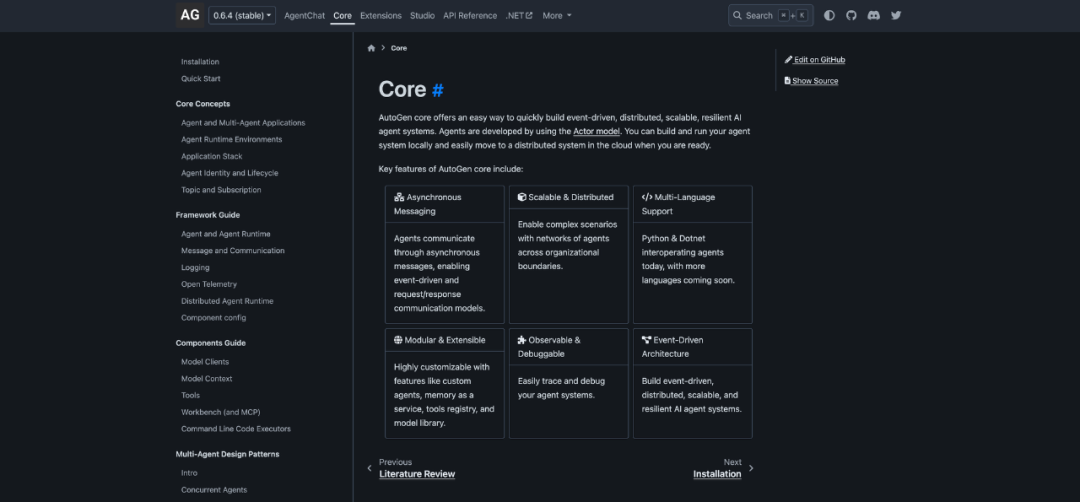Click the file icon beside Show Source
Viewport: 1080px width, 502px height.
point(788,81)
